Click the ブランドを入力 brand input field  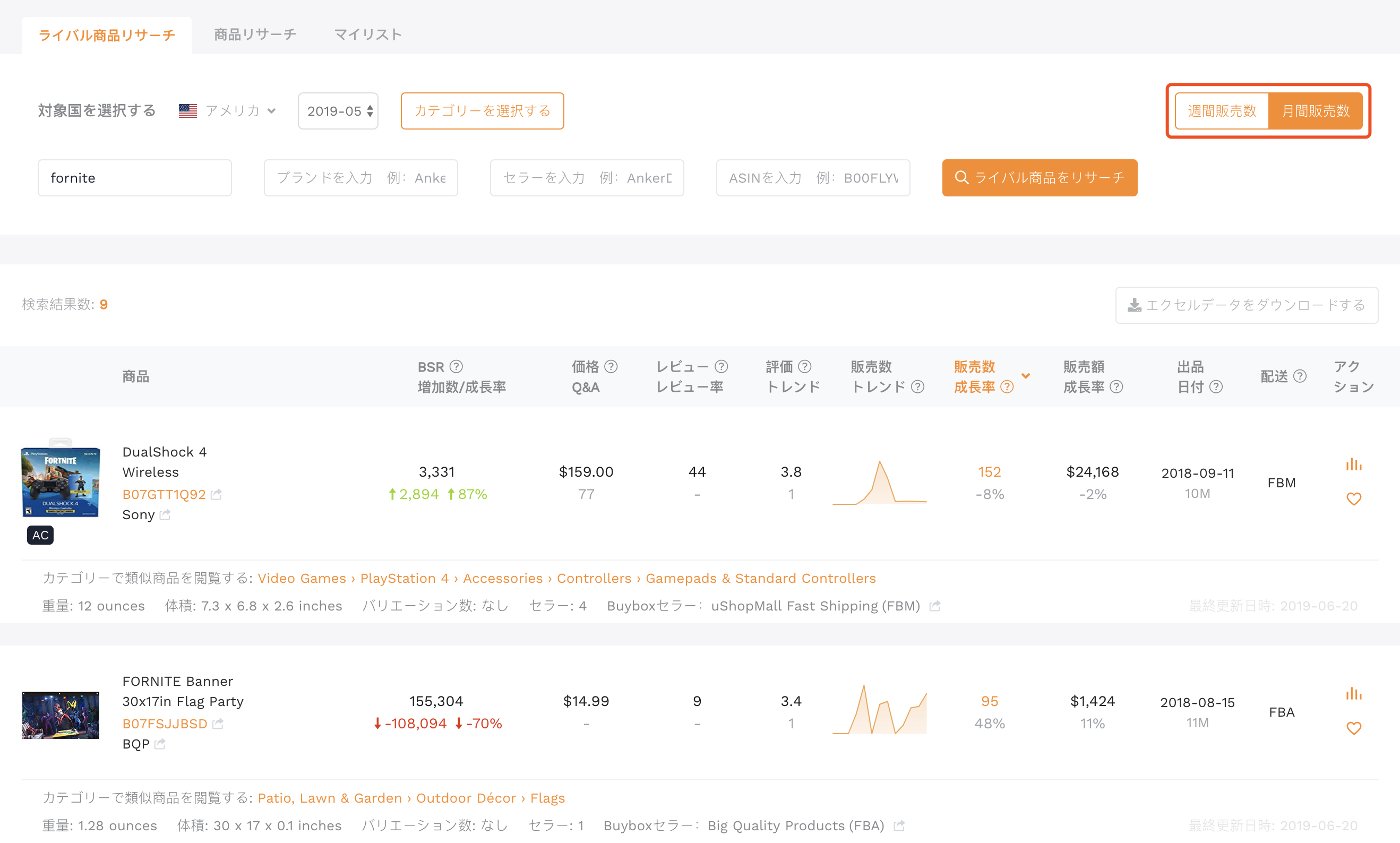(x=360, y=178)
